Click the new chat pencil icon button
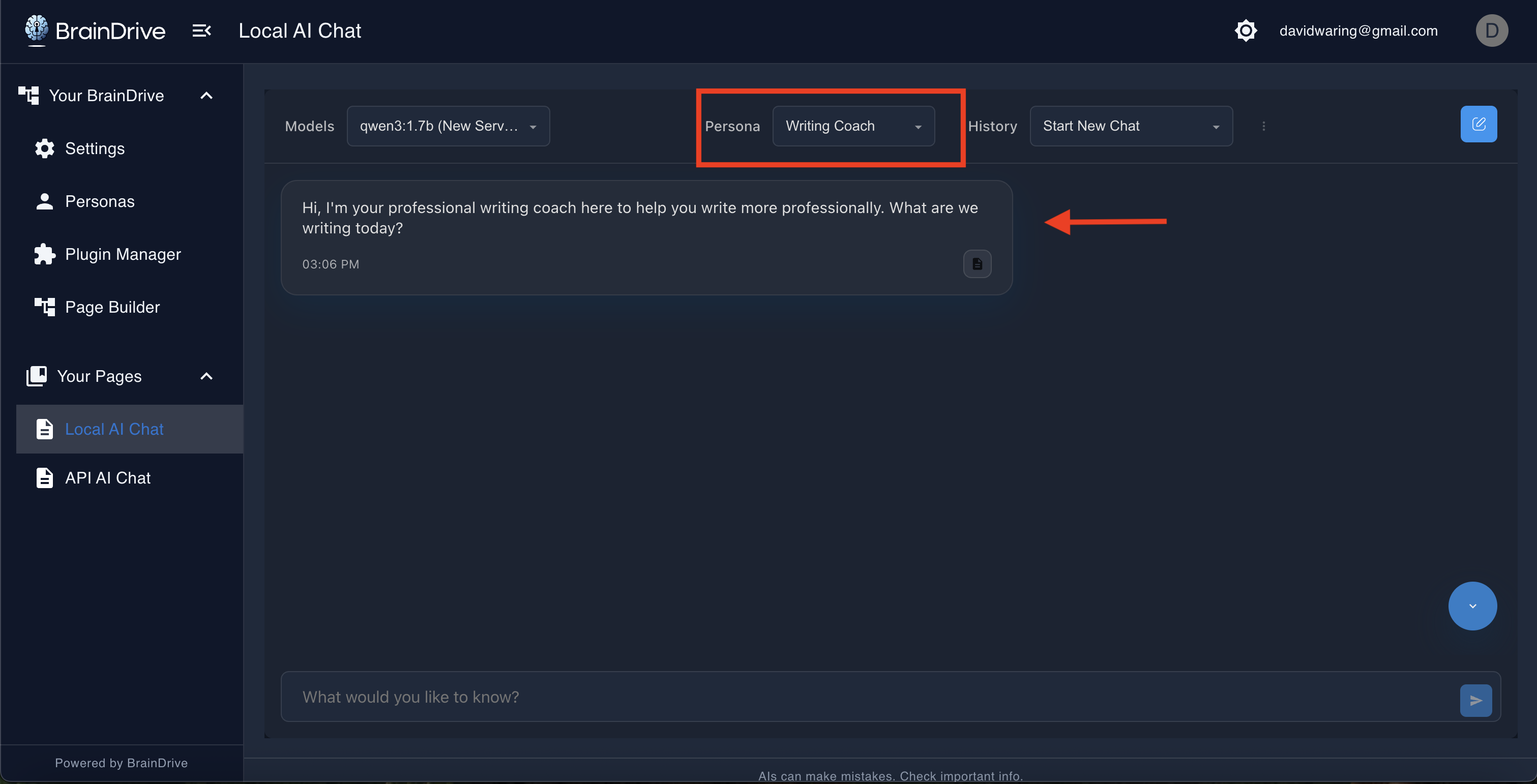This screenshot has width=1537, height=784. (x=1478, y=124)
